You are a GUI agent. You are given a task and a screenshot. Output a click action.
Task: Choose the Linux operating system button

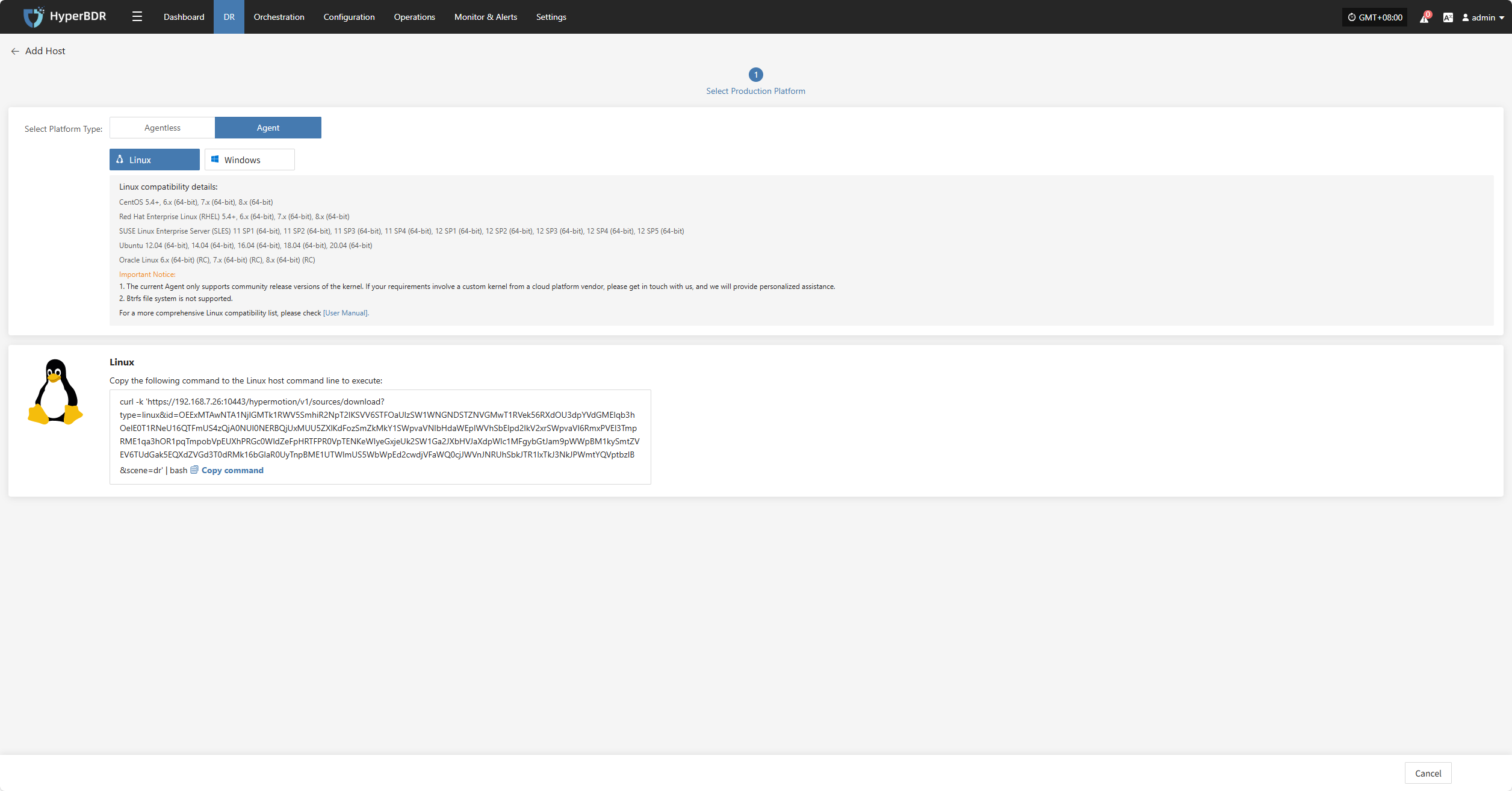pos(155,160)
